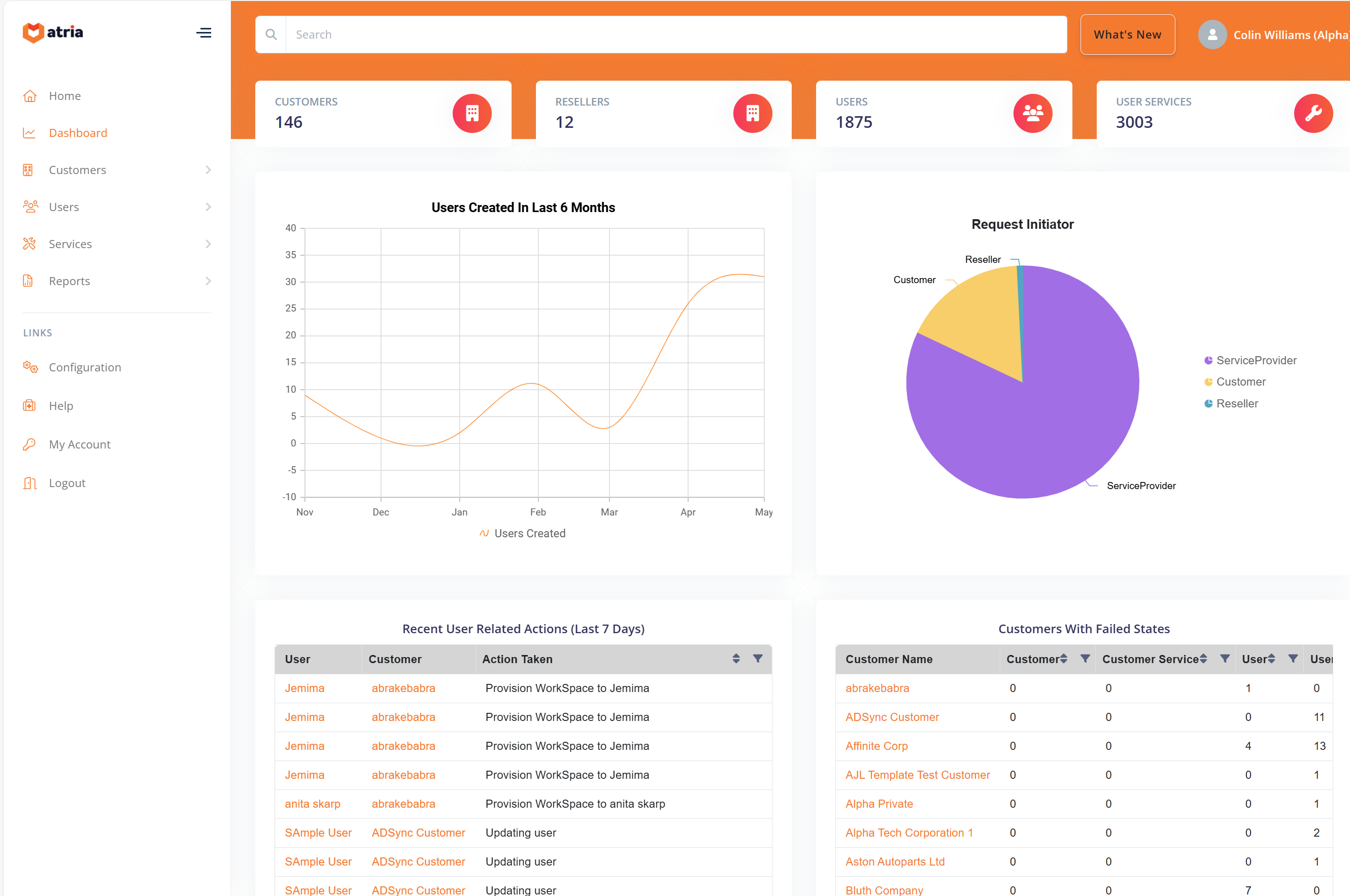Click the Resellers building icon
The image size is (1350, 896).
[753, 113]
